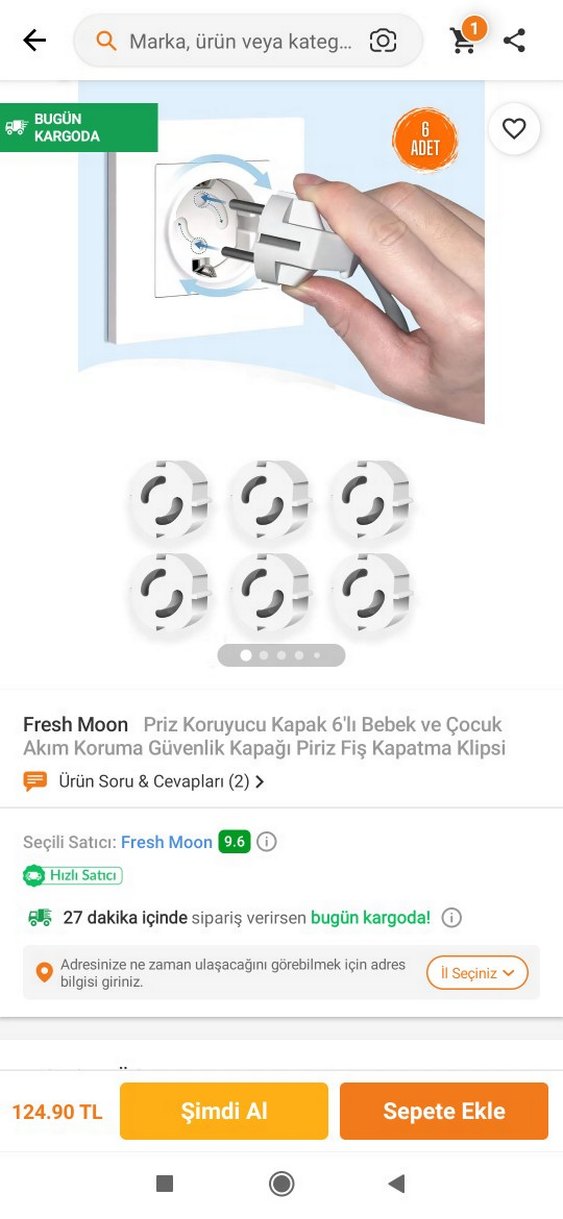
Task: Tap info icon next to seller score
Action: [x=267, y=842]
